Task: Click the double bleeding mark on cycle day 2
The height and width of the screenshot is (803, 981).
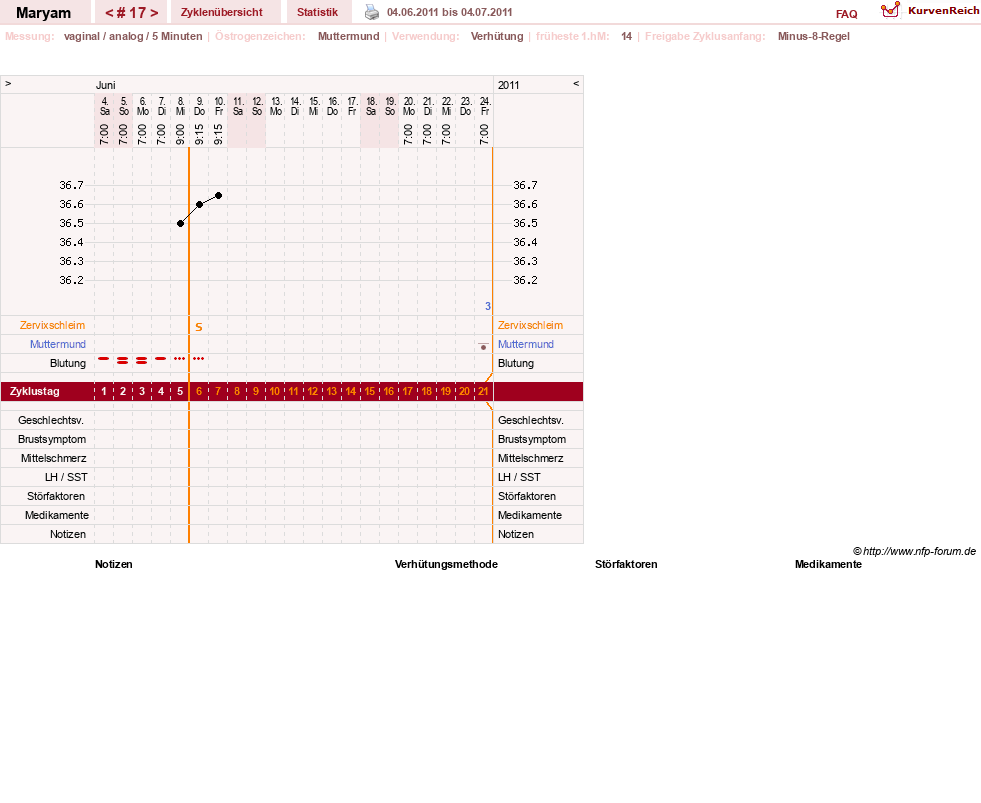Action: (x=123, y=361)
